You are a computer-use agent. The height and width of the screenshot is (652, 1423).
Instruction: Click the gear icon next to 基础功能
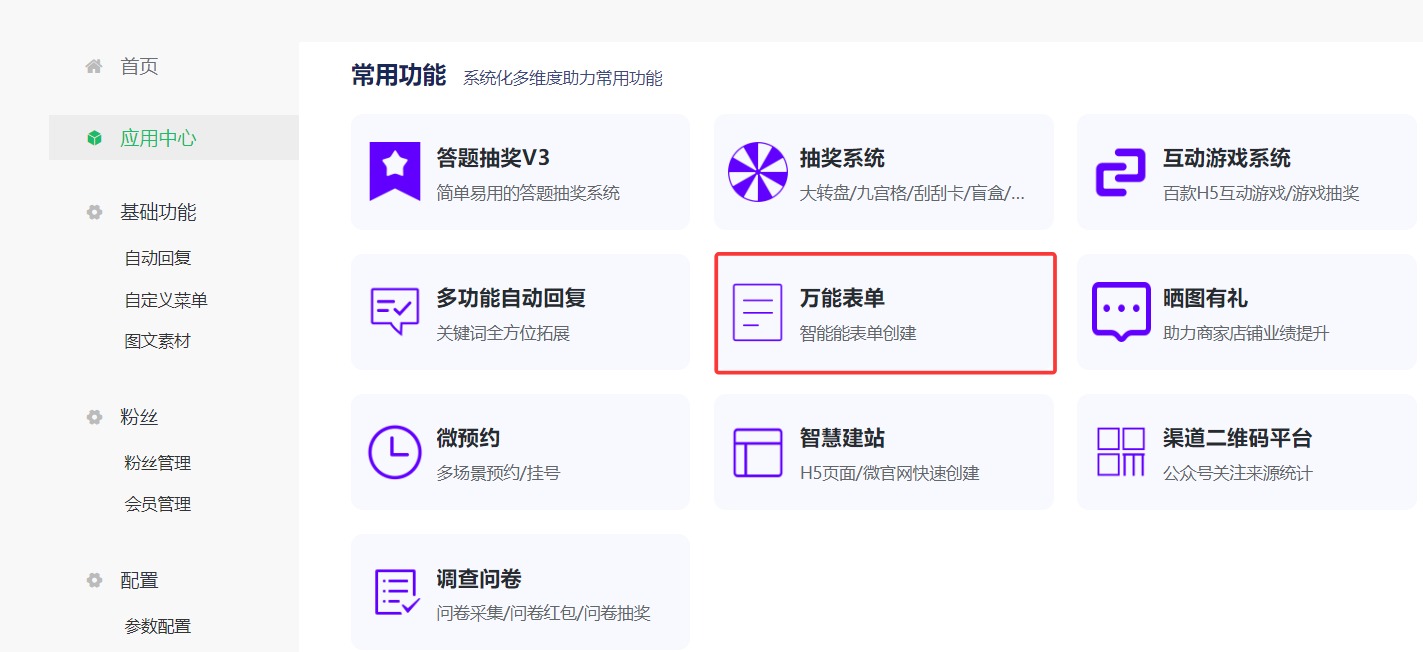(x=93, y=212)
